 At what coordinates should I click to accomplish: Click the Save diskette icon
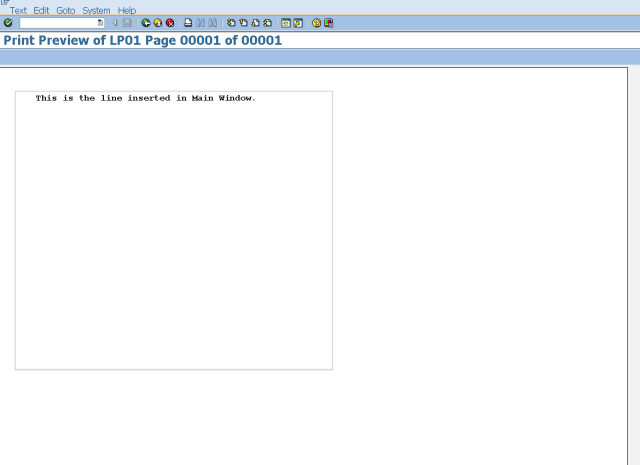(x=127, y=23)
